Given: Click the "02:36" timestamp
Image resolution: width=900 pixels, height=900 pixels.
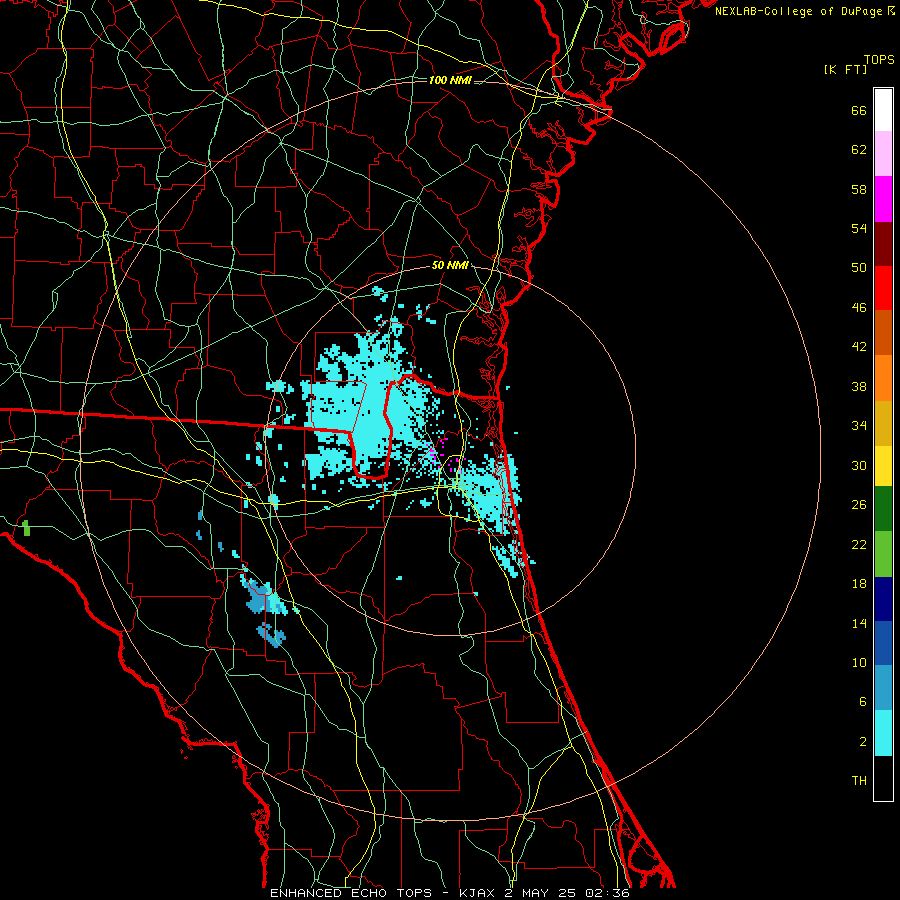Looking at the screenshot, I should [607, 893].
